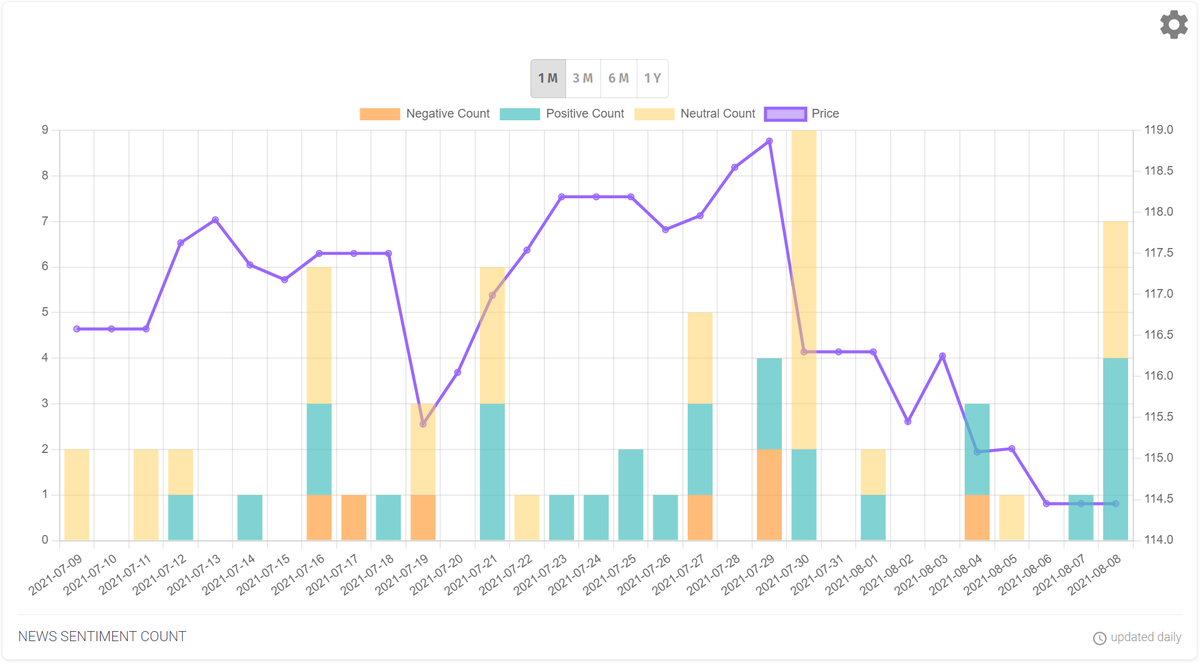Click the positive bar on 2021-07-25
The image size is (1200, 664).
(x=631, y=495)
